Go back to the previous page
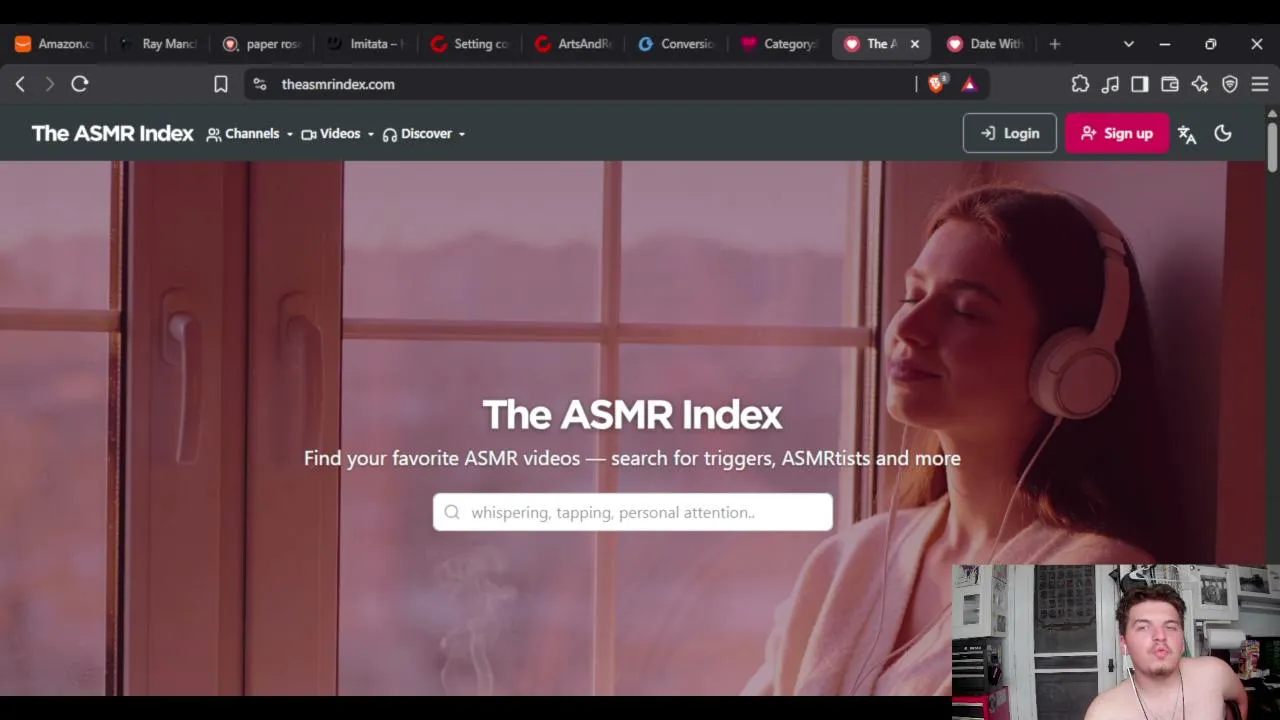This screenshot has height=720, width=1280. tap(20, 84)
